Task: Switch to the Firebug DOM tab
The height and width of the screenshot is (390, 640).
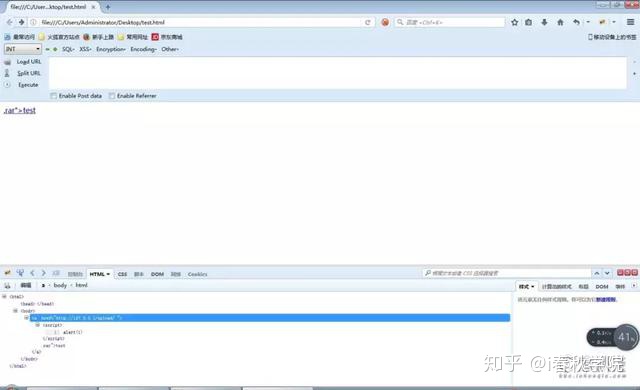Action: coord(157,274)
